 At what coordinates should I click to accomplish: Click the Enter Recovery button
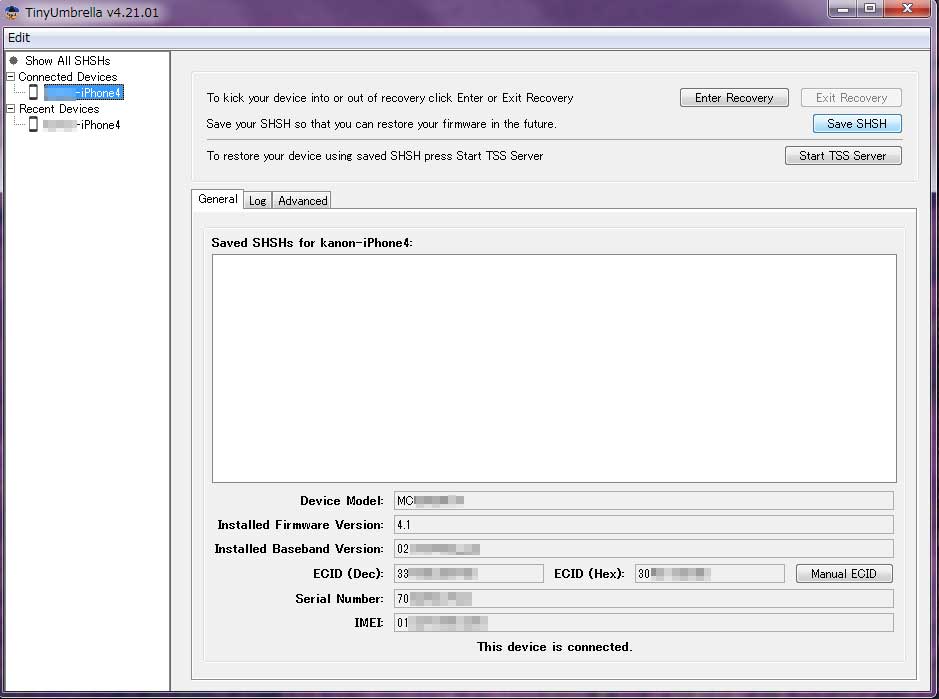point(734,98)
